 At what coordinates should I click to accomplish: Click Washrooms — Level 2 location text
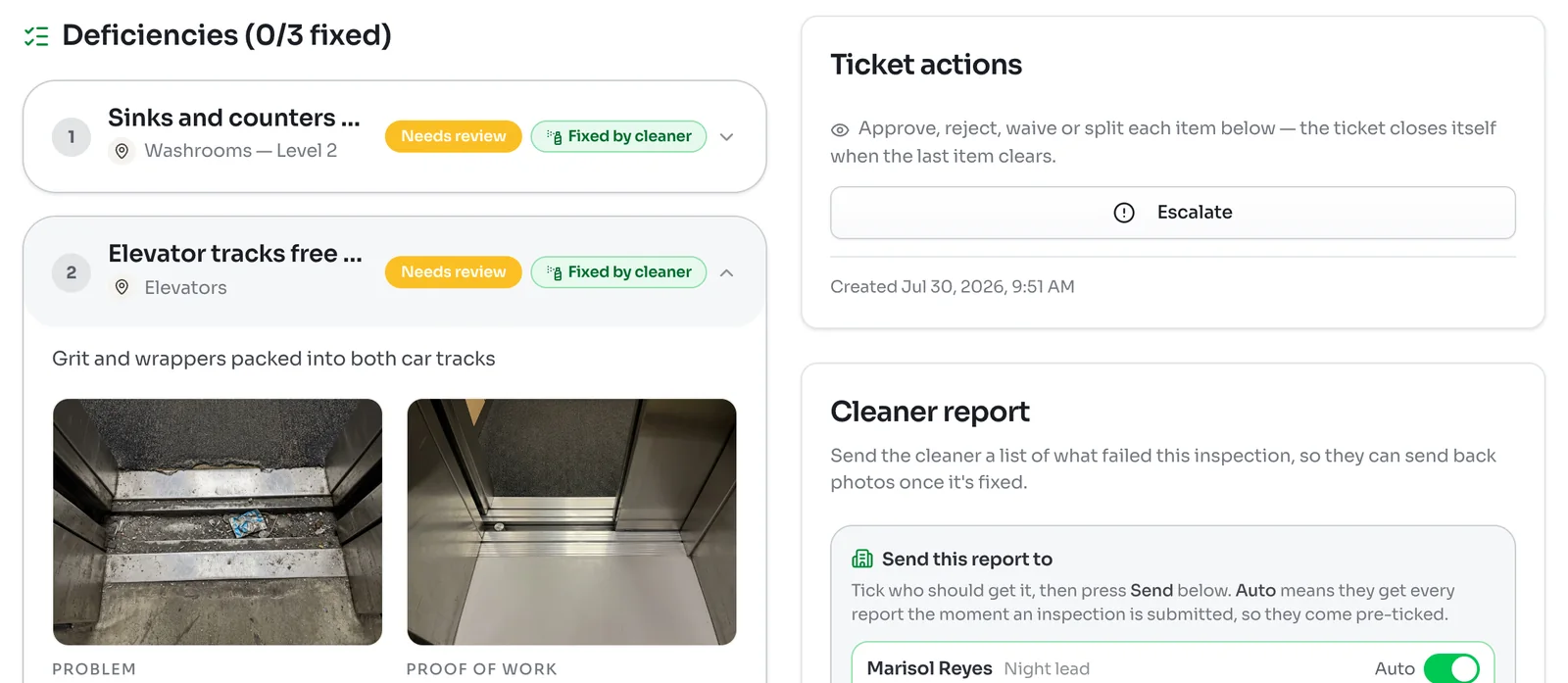pyautogui.click(x=241, y=151)
